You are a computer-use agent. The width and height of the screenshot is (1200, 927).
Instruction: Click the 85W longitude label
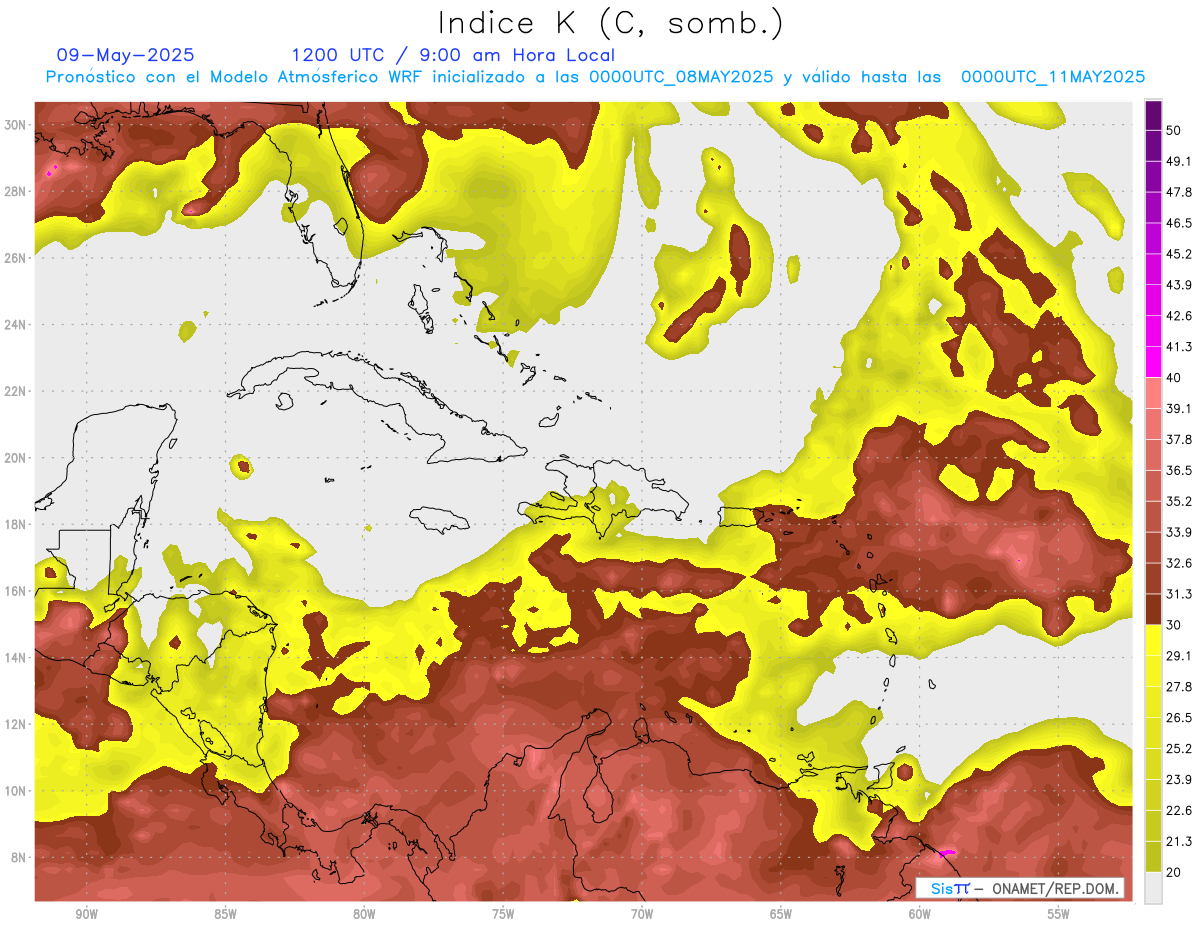point(225,914)
